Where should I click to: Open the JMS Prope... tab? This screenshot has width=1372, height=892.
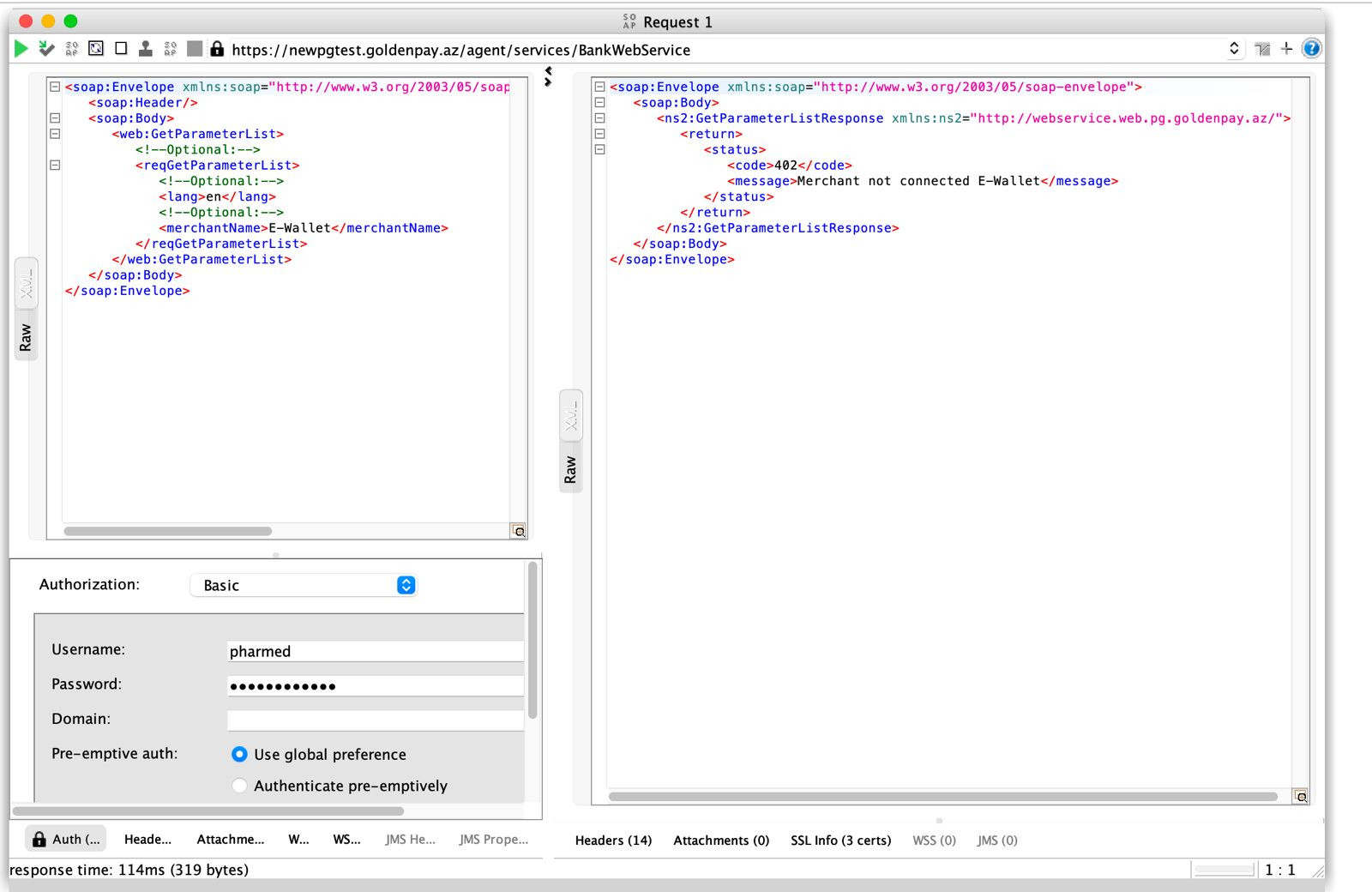pyautogui.click(x=493, y=840)
